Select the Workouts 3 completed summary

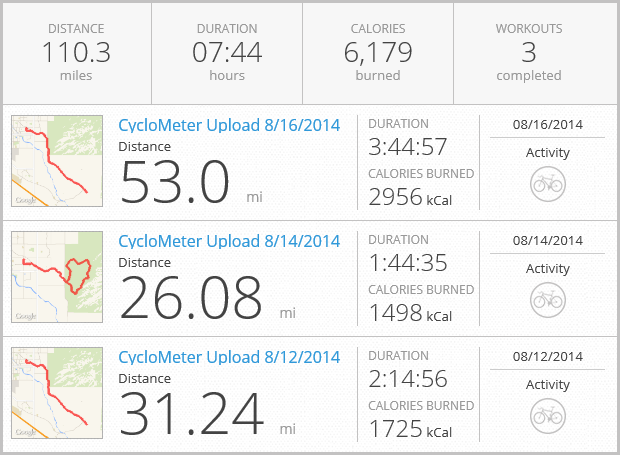(529, 52)
